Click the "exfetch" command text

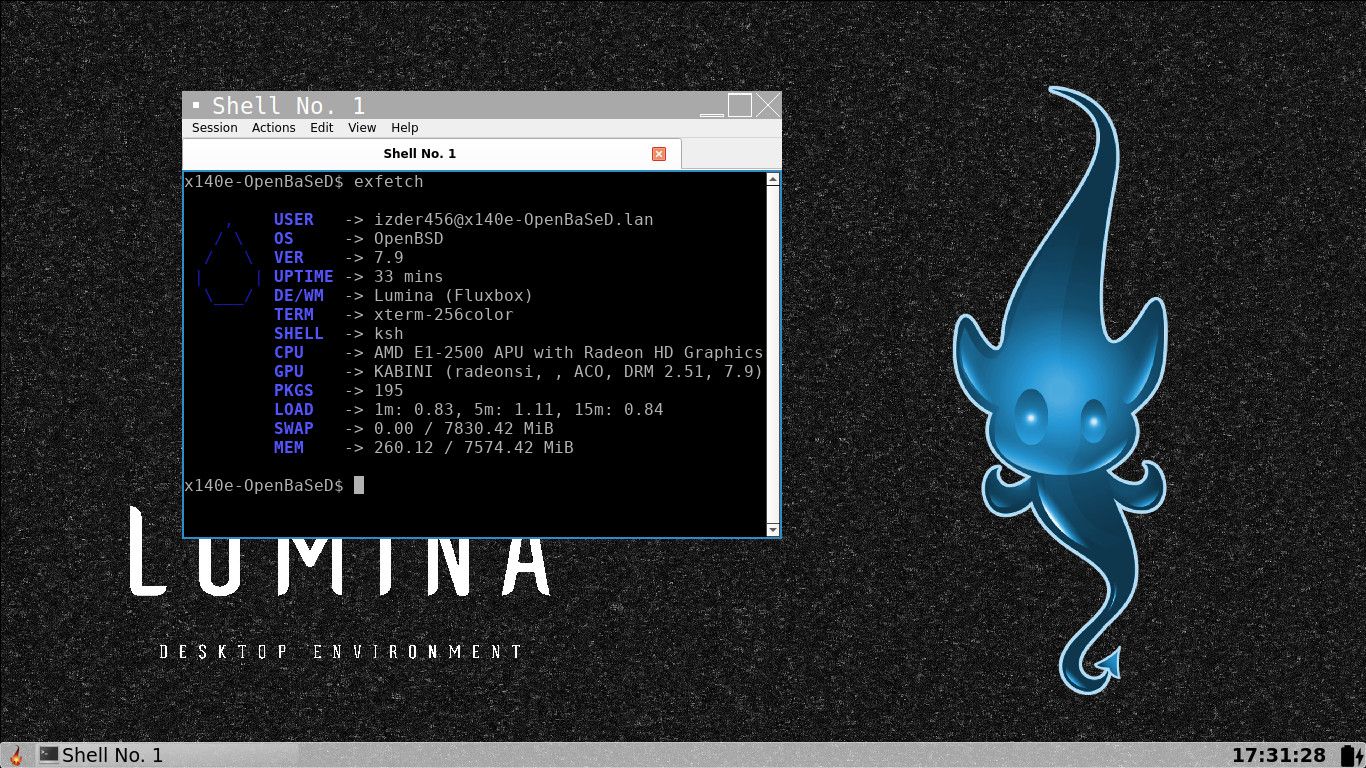389,182
